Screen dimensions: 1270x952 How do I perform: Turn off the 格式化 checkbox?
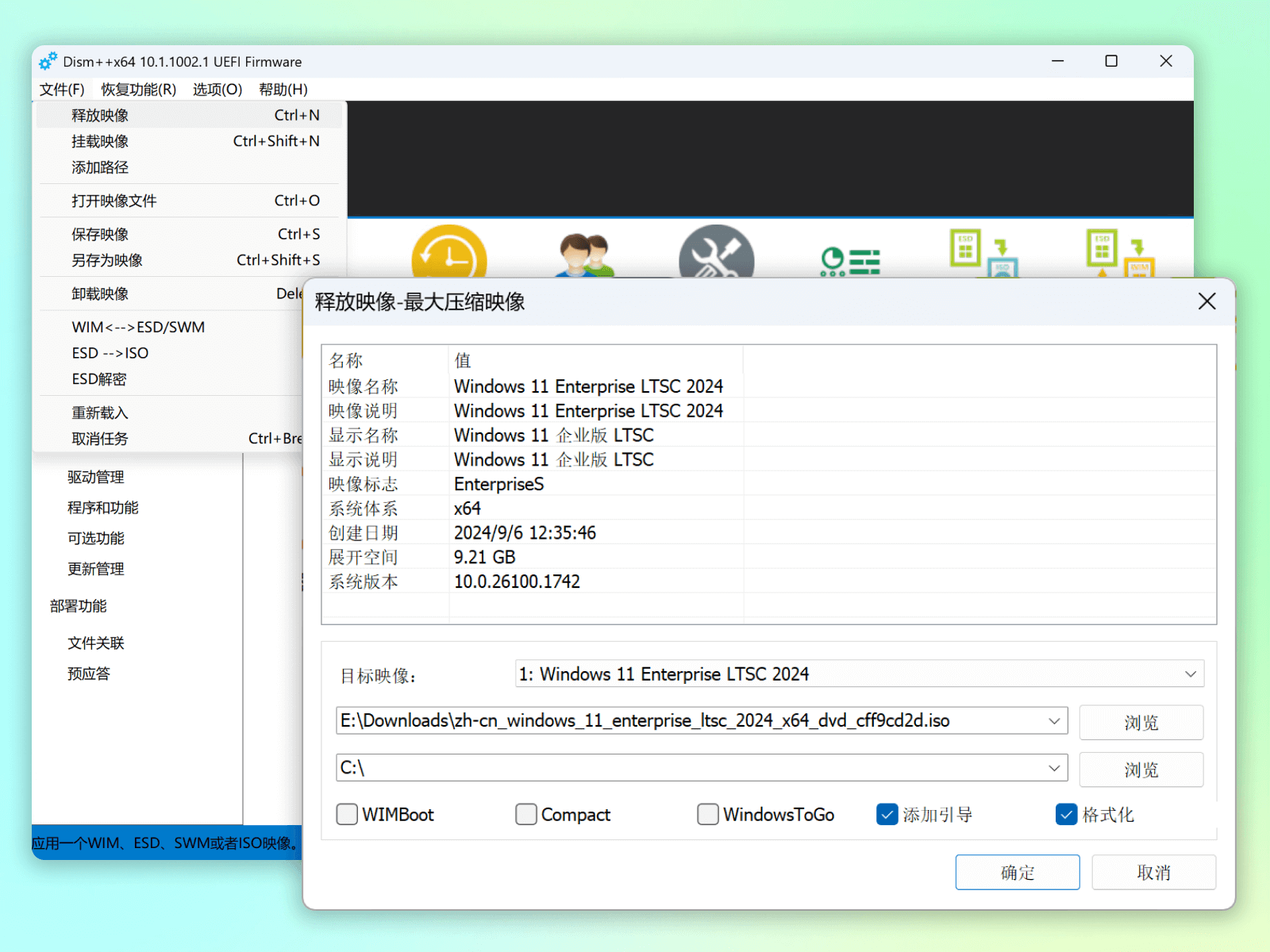click(x=1066, y=815)
